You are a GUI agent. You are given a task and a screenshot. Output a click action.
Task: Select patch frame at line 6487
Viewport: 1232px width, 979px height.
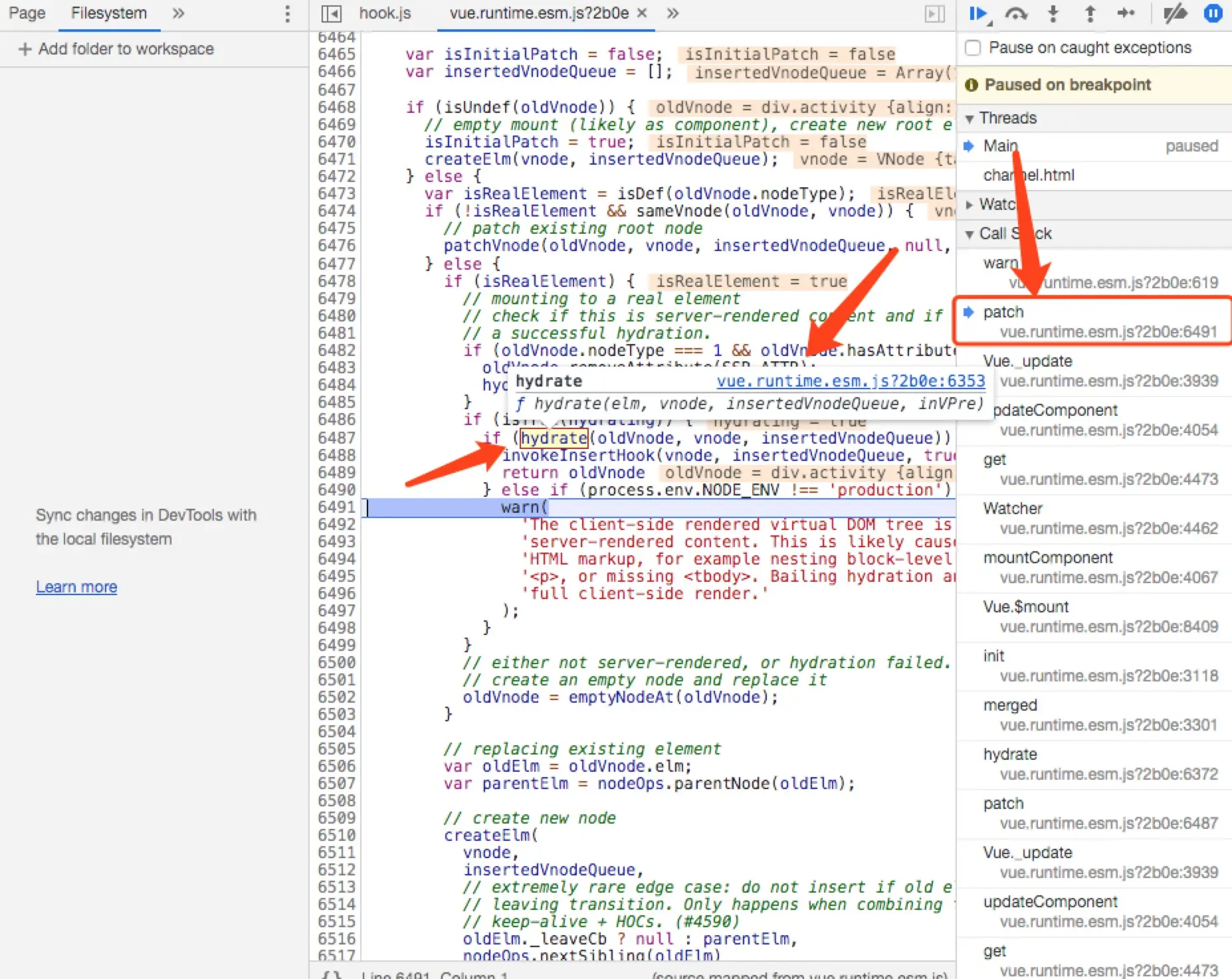1094,813
